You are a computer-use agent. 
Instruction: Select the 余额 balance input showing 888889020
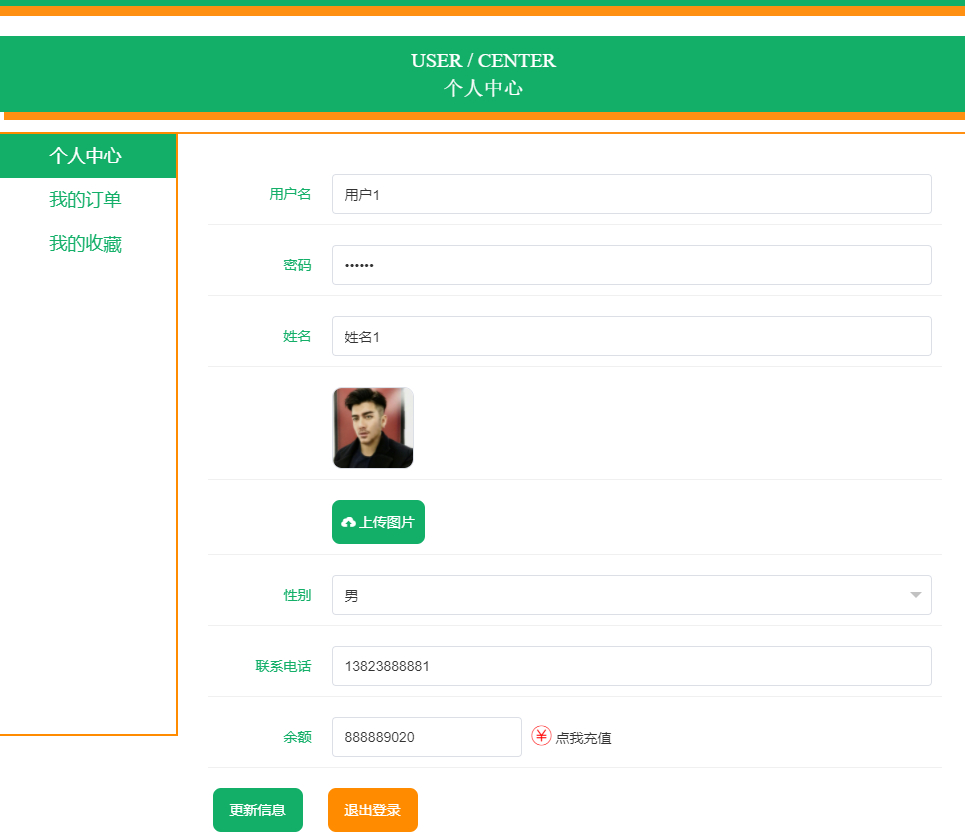426,737
